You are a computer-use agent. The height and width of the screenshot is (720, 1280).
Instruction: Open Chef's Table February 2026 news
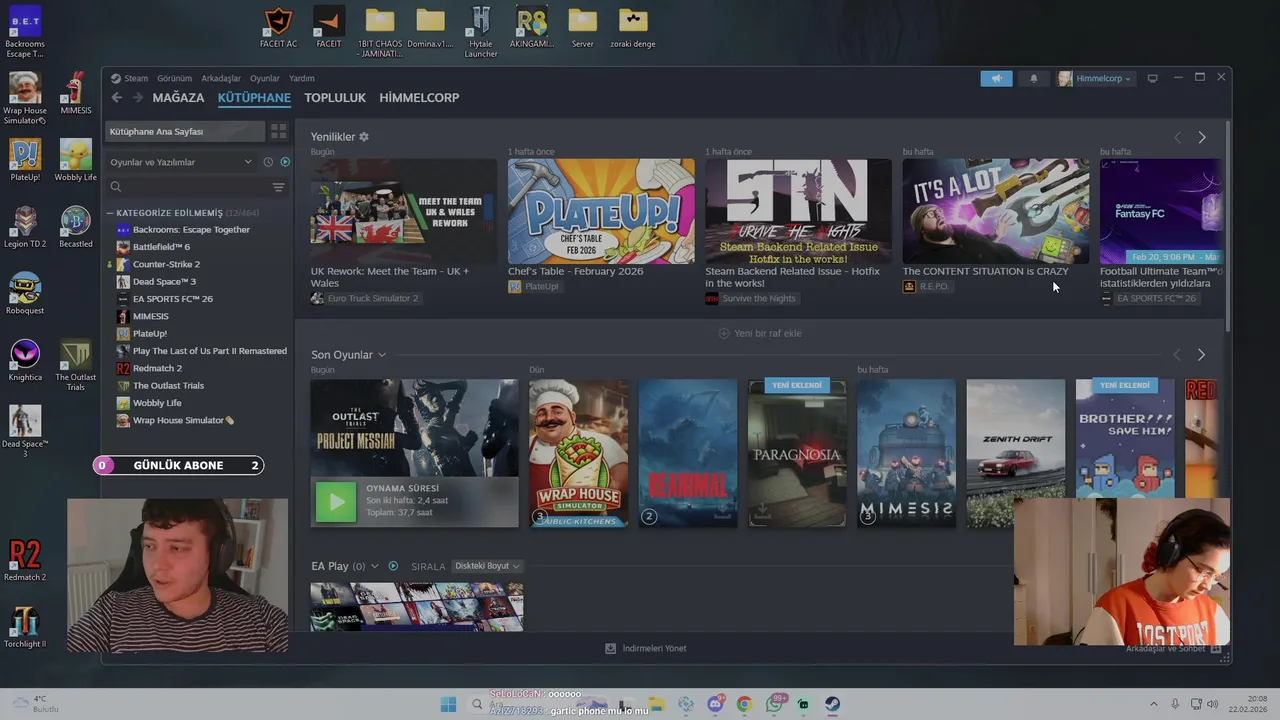tap(601, 211)
